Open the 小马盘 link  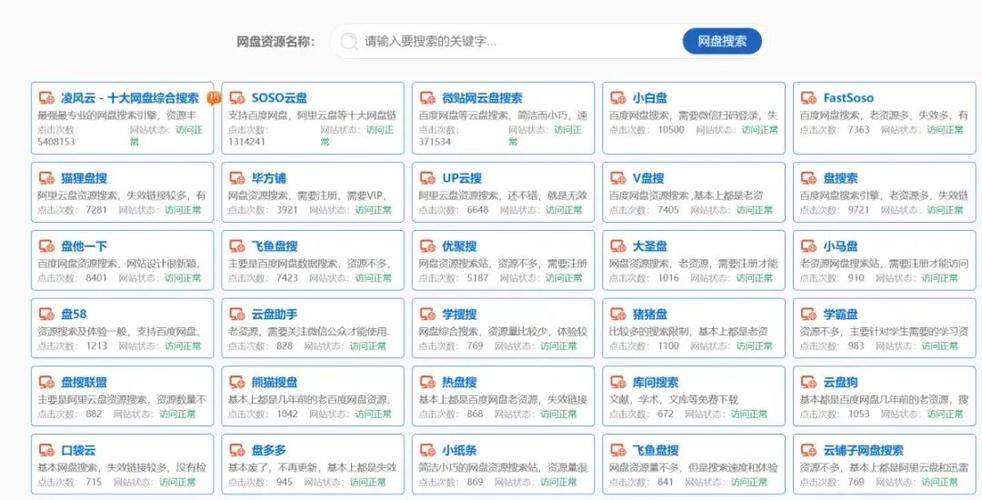click(840, 246)
